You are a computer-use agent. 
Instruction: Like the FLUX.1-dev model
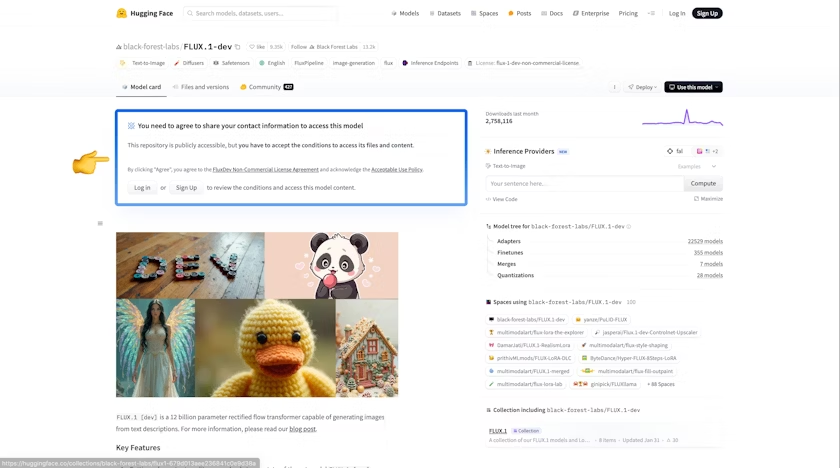(x=257, y=47)
